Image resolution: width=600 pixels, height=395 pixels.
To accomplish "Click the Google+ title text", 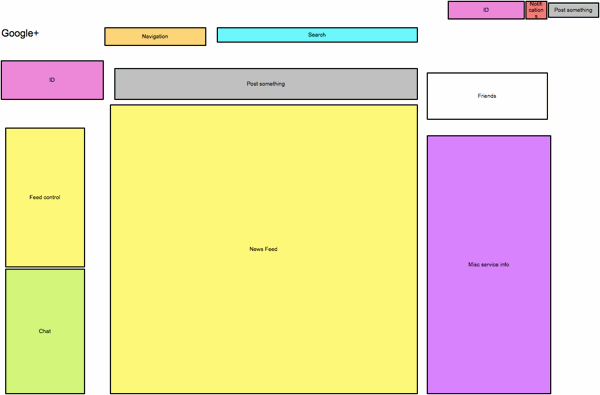I will point(20,33).
